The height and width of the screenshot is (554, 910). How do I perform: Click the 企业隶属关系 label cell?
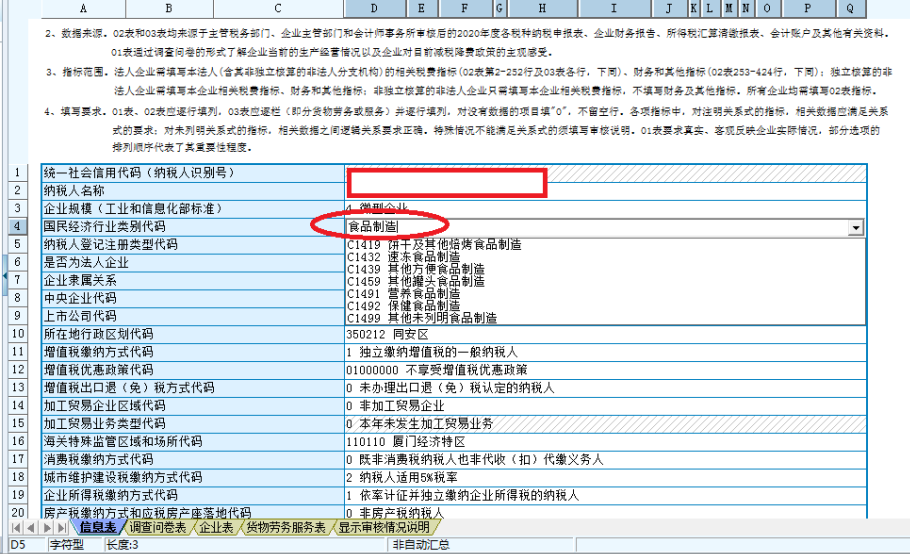coord(193,281)
